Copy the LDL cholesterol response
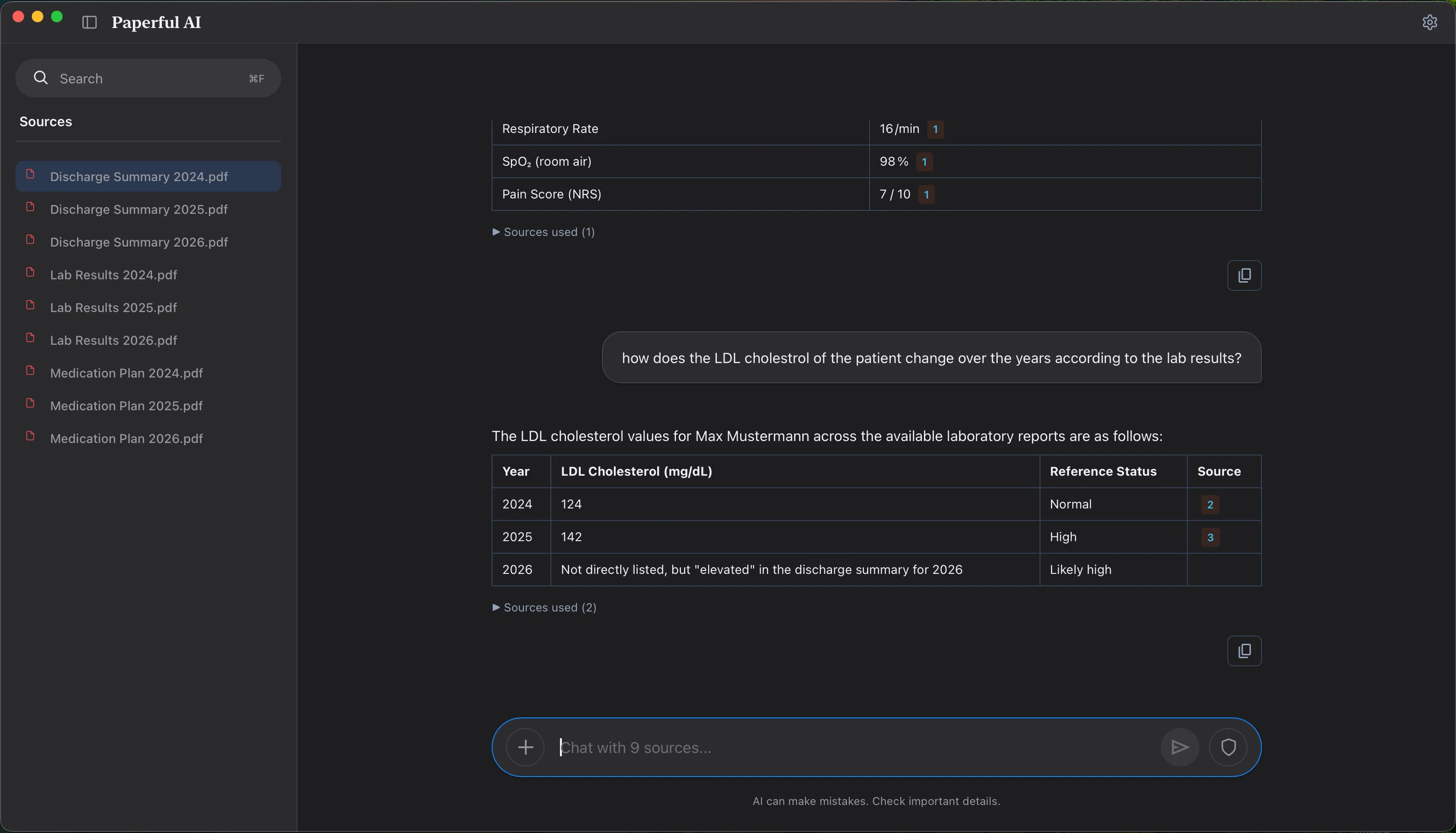Image resolution: width=1456 pixels, height=833 pixels. [1244, 651]
